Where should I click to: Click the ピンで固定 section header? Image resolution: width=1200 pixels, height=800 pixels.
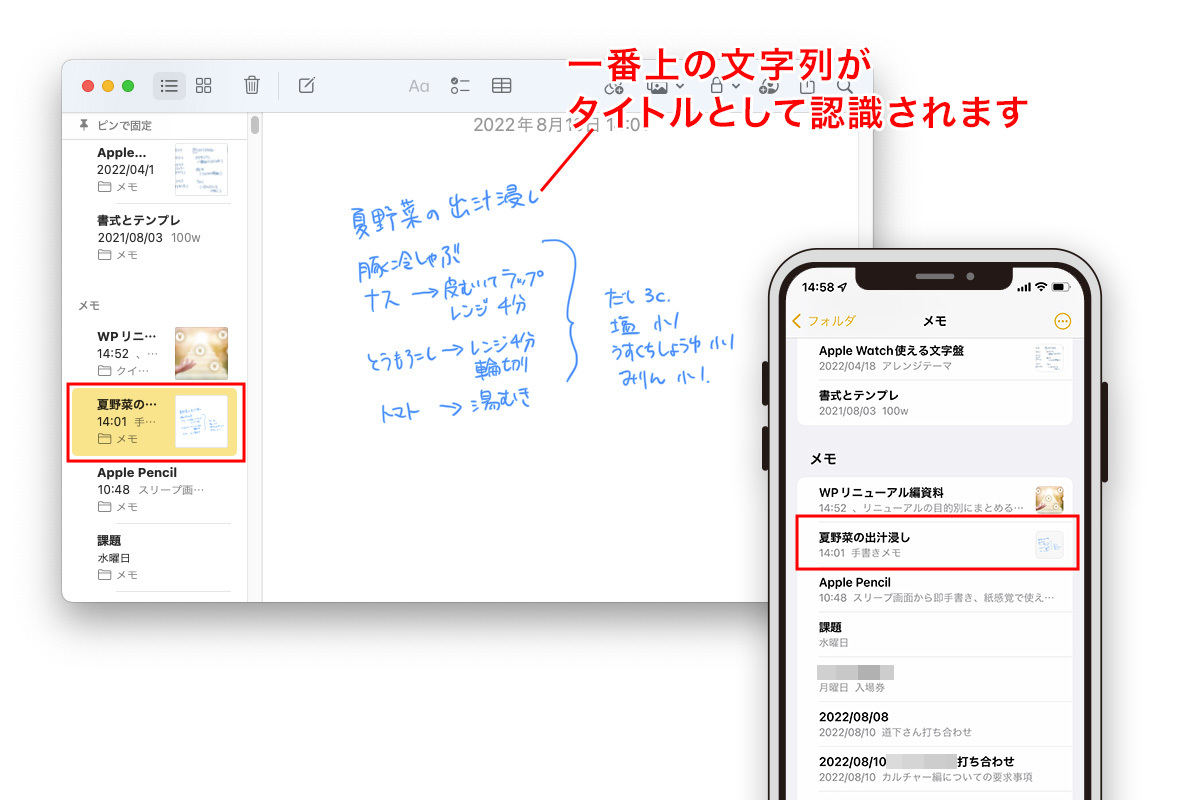124,125
